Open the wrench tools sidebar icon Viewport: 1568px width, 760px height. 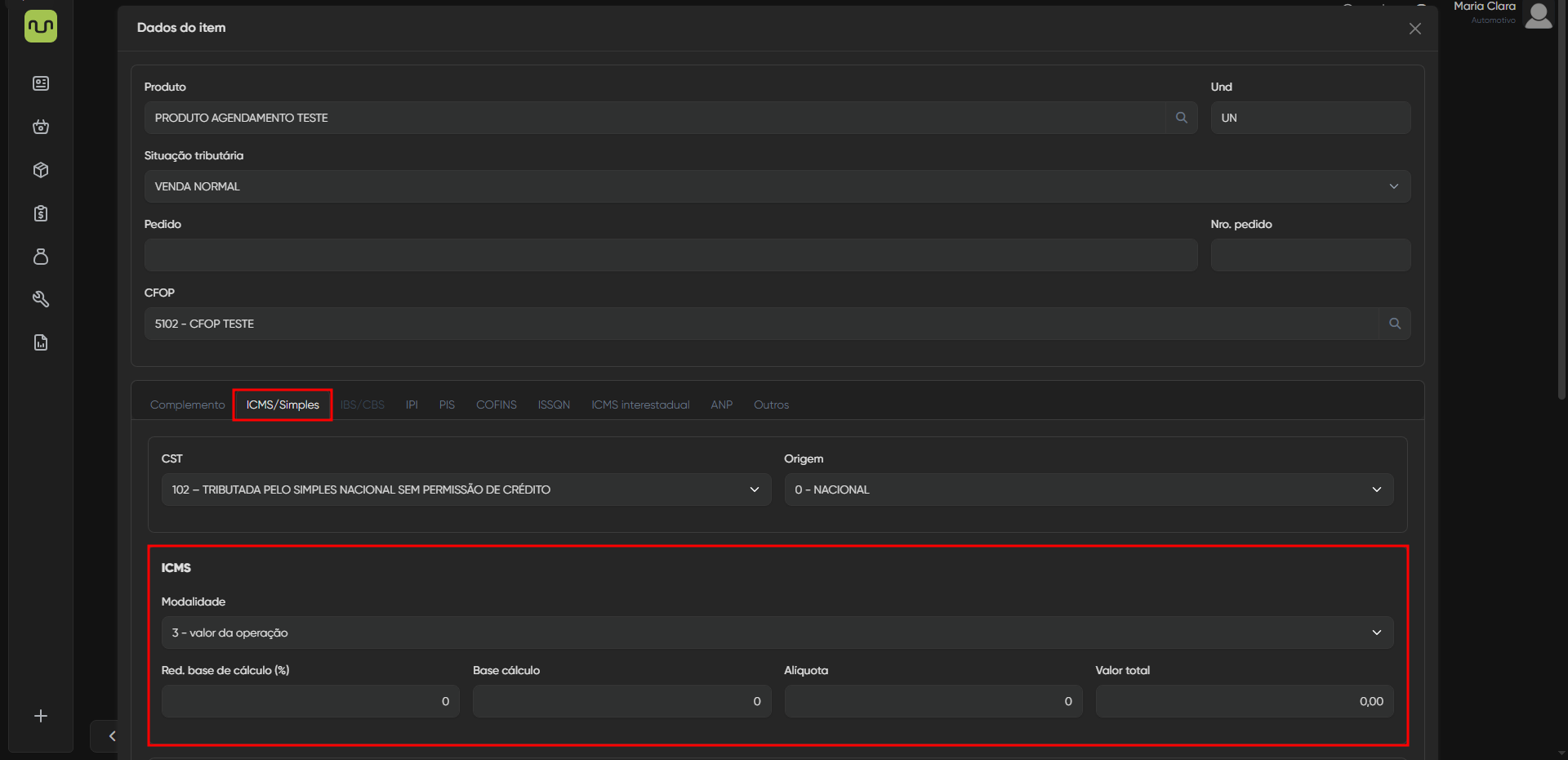pyautogui.click(x=41, y=299)
